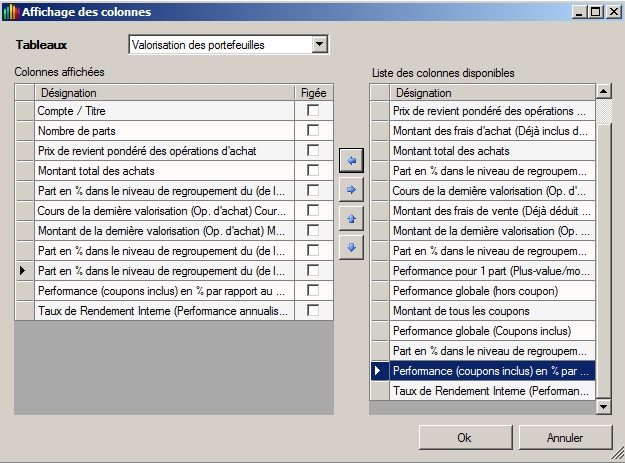Tick Figée for Taux de Rendement Interne

point(313,311)
